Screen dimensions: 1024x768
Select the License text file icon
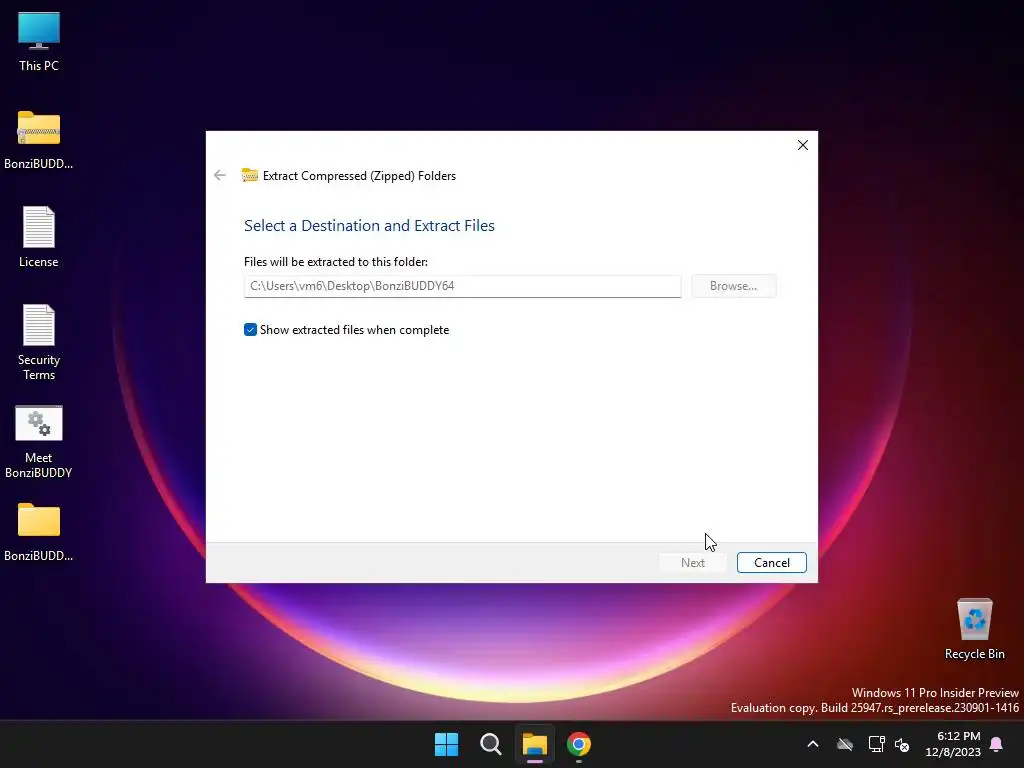click(x=39, y=237)
